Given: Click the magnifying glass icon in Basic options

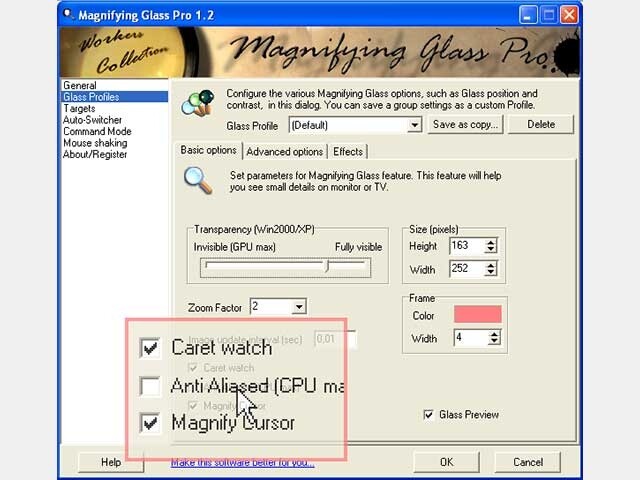Looking at the screenshot, I should click(x=198, y=180).
